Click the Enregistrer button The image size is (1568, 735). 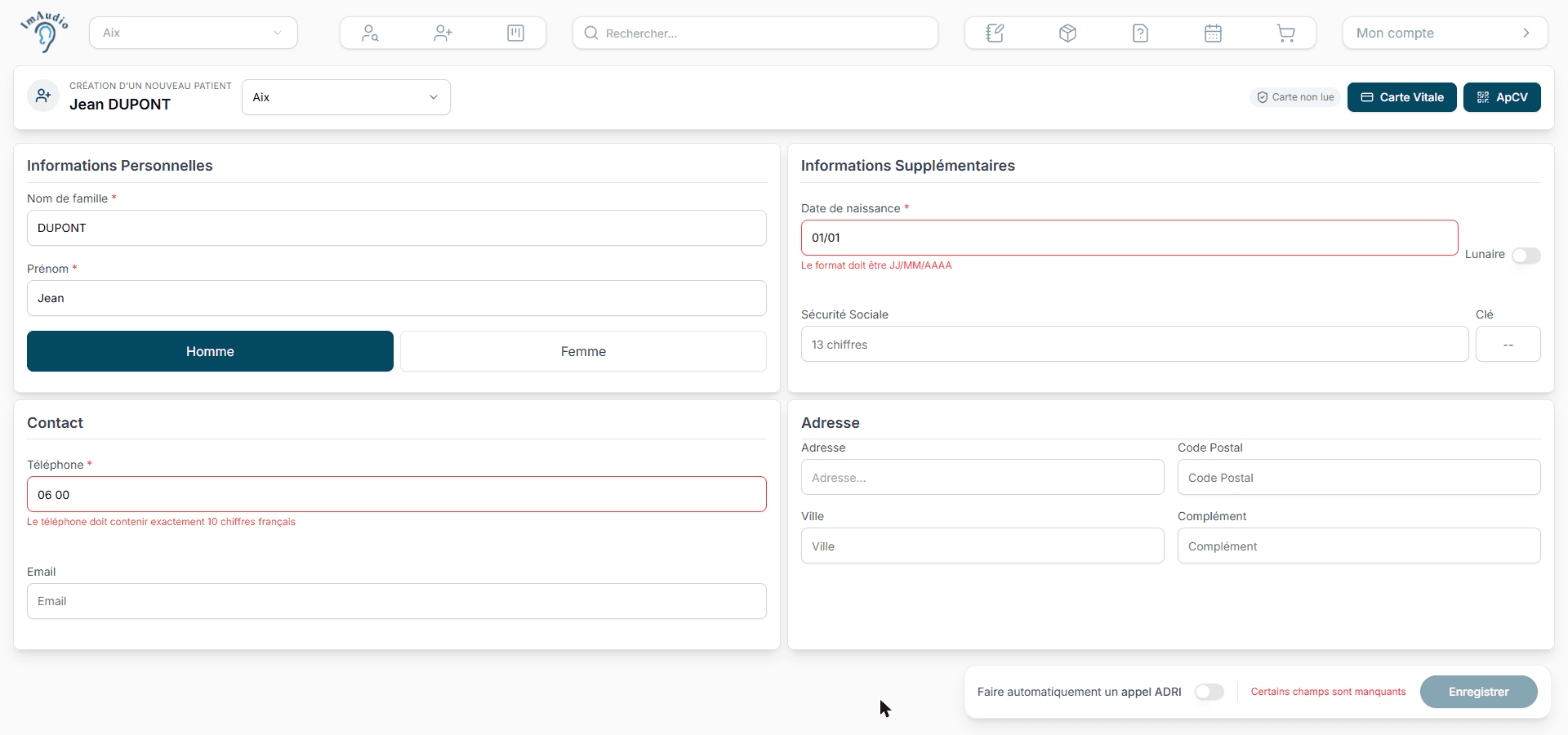(1479, 692)
